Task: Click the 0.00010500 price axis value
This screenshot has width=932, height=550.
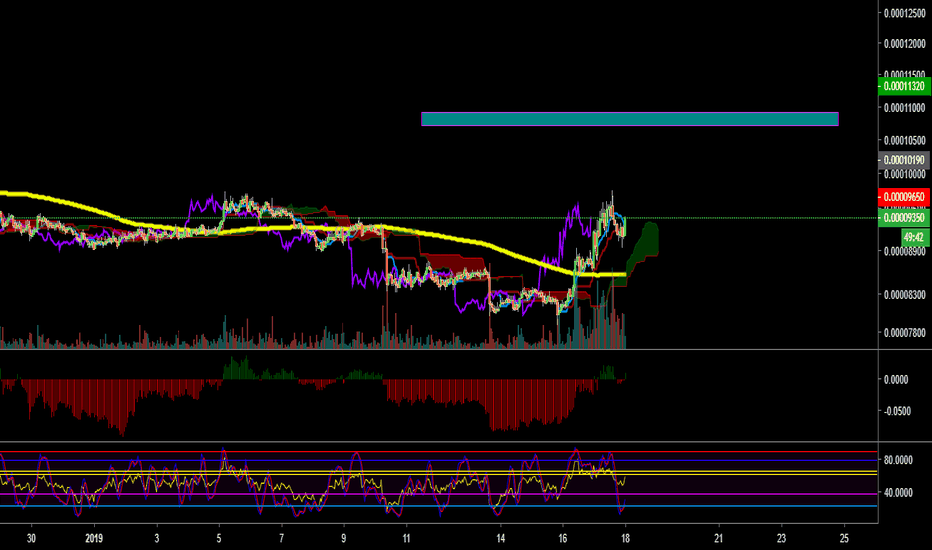Action: pos(904,141)
